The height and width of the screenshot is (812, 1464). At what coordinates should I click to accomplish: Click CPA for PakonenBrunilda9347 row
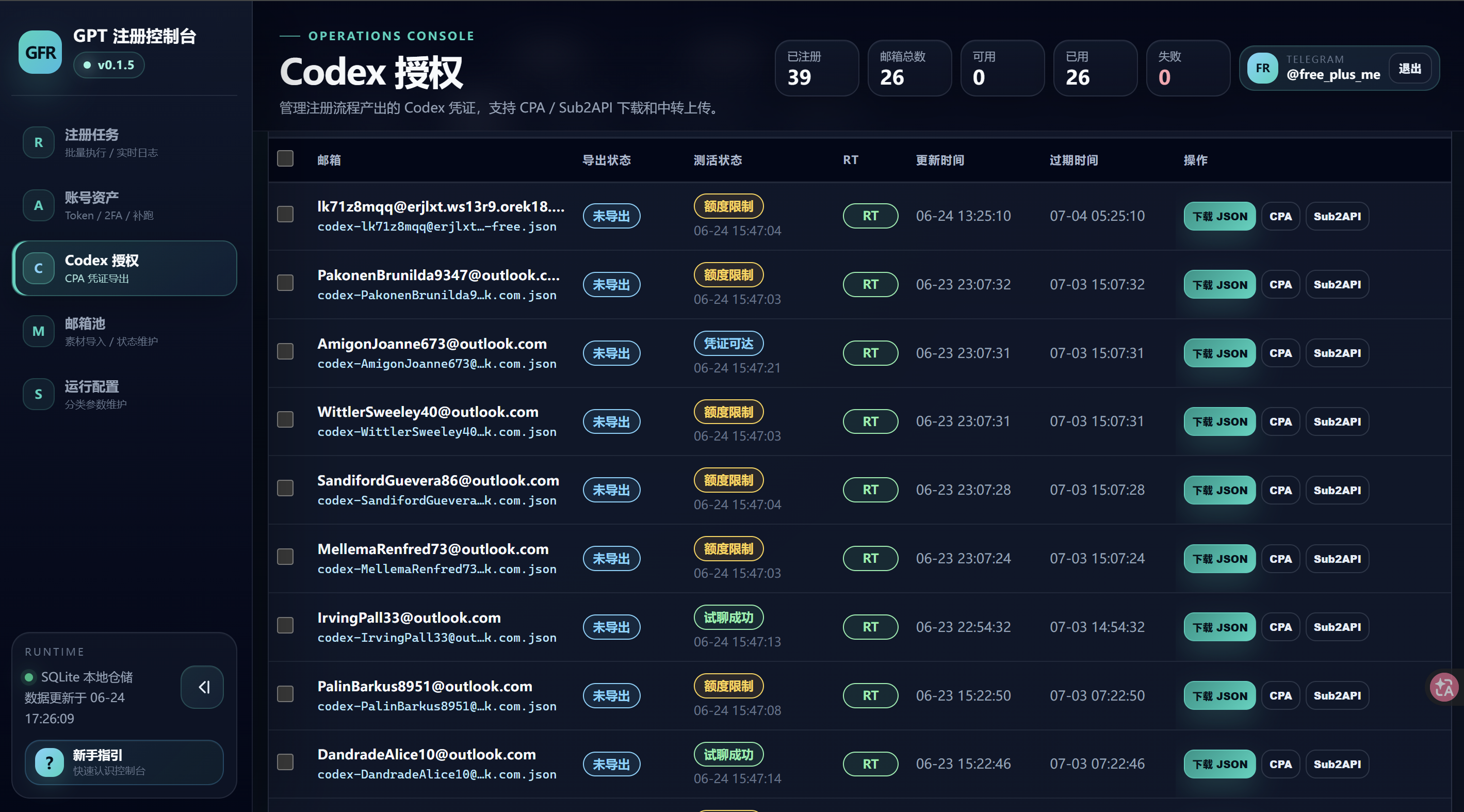pyautogui.click(x=1280, y=285)
